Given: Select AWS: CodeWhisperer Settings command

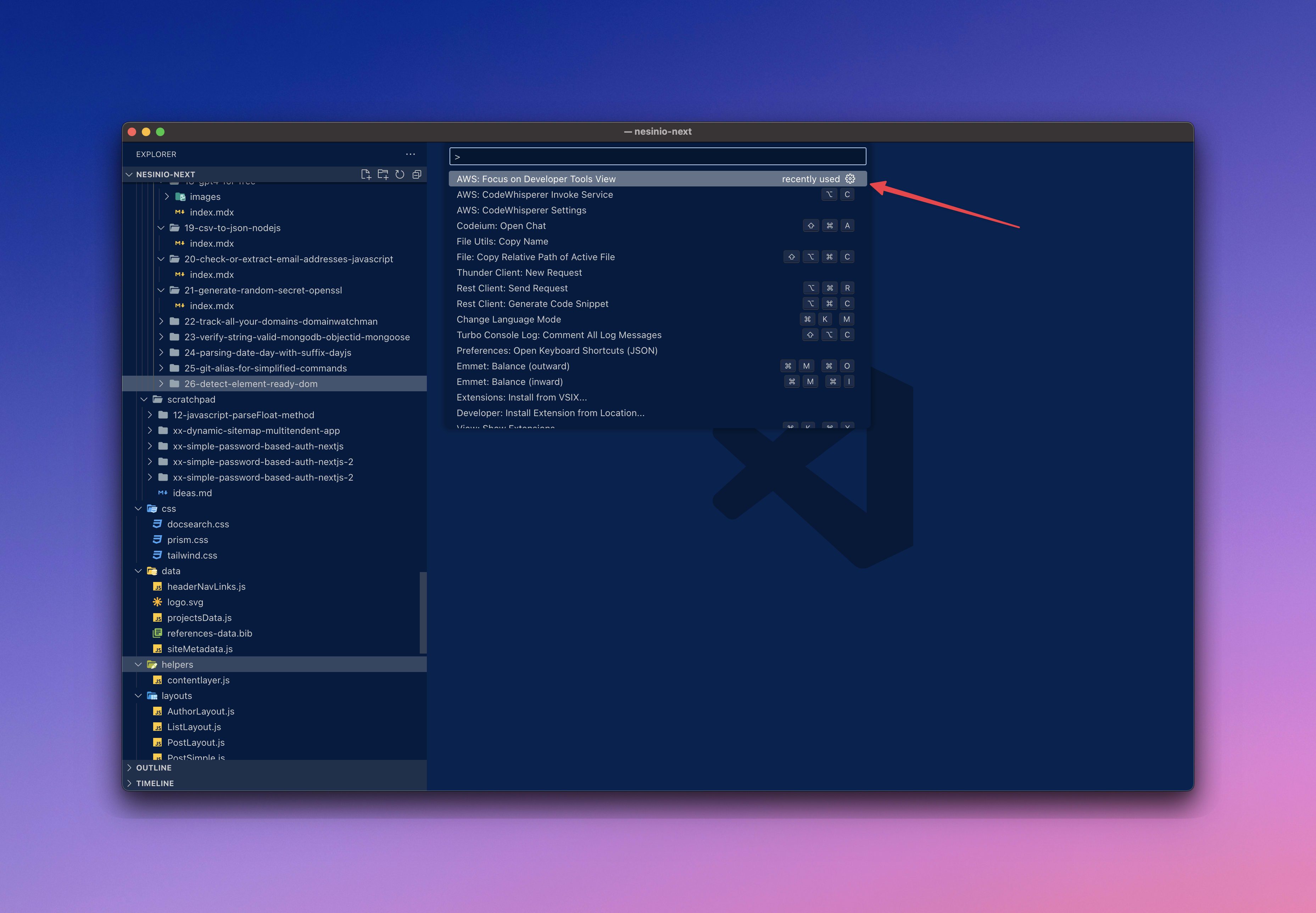Looking at the screenshot, I should click(x=658, y=210).
